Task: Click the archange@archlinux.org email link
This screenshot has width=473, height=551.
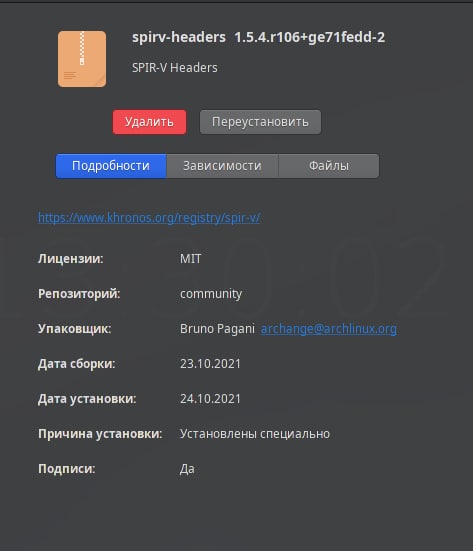Action: tap(329, 329)
